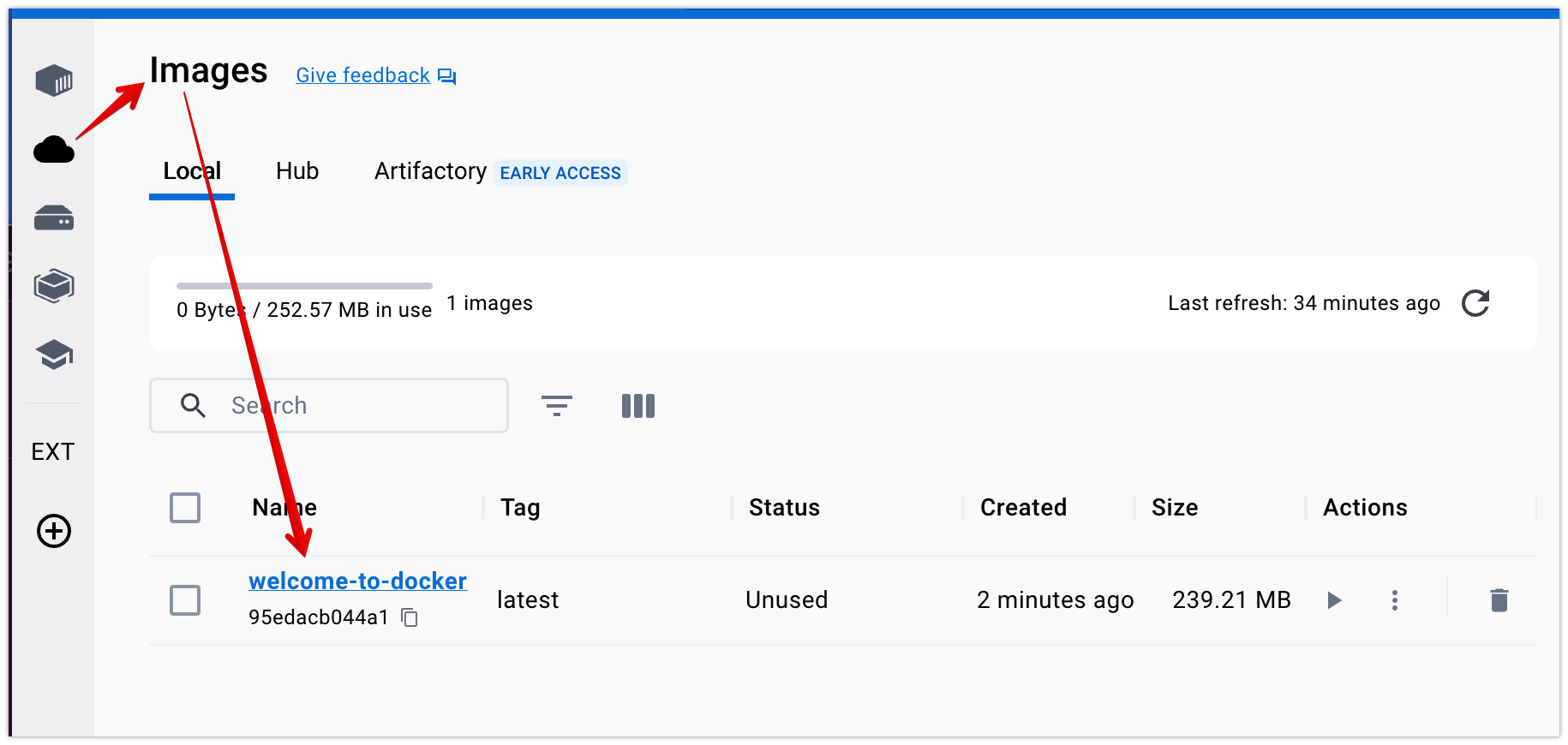1568x745 pixels.
Task: Delete the welcome-to-docker image
Action: tap(1499, 600)
